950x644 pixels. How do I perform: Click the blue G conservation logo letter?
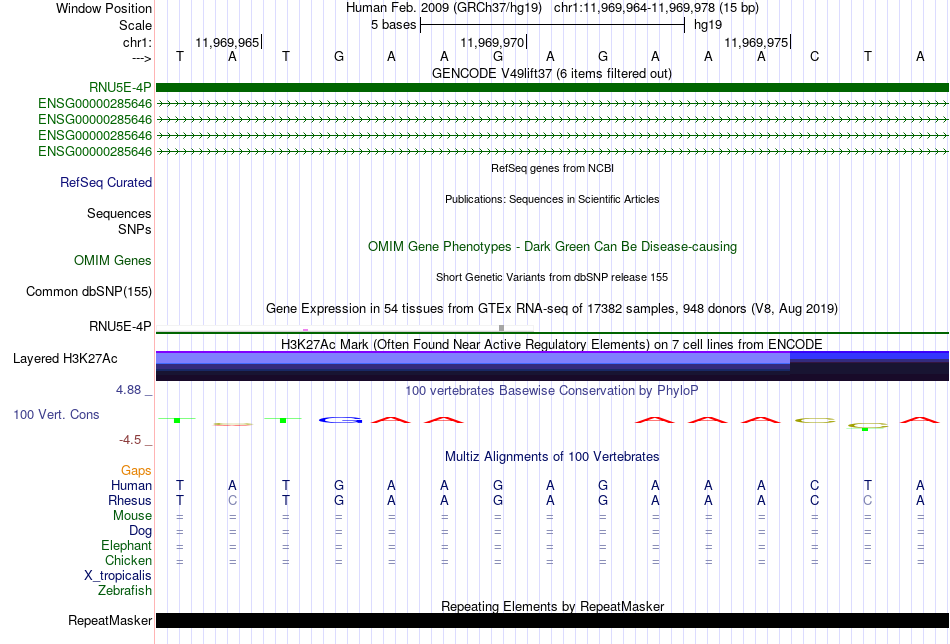click(340, 419)
